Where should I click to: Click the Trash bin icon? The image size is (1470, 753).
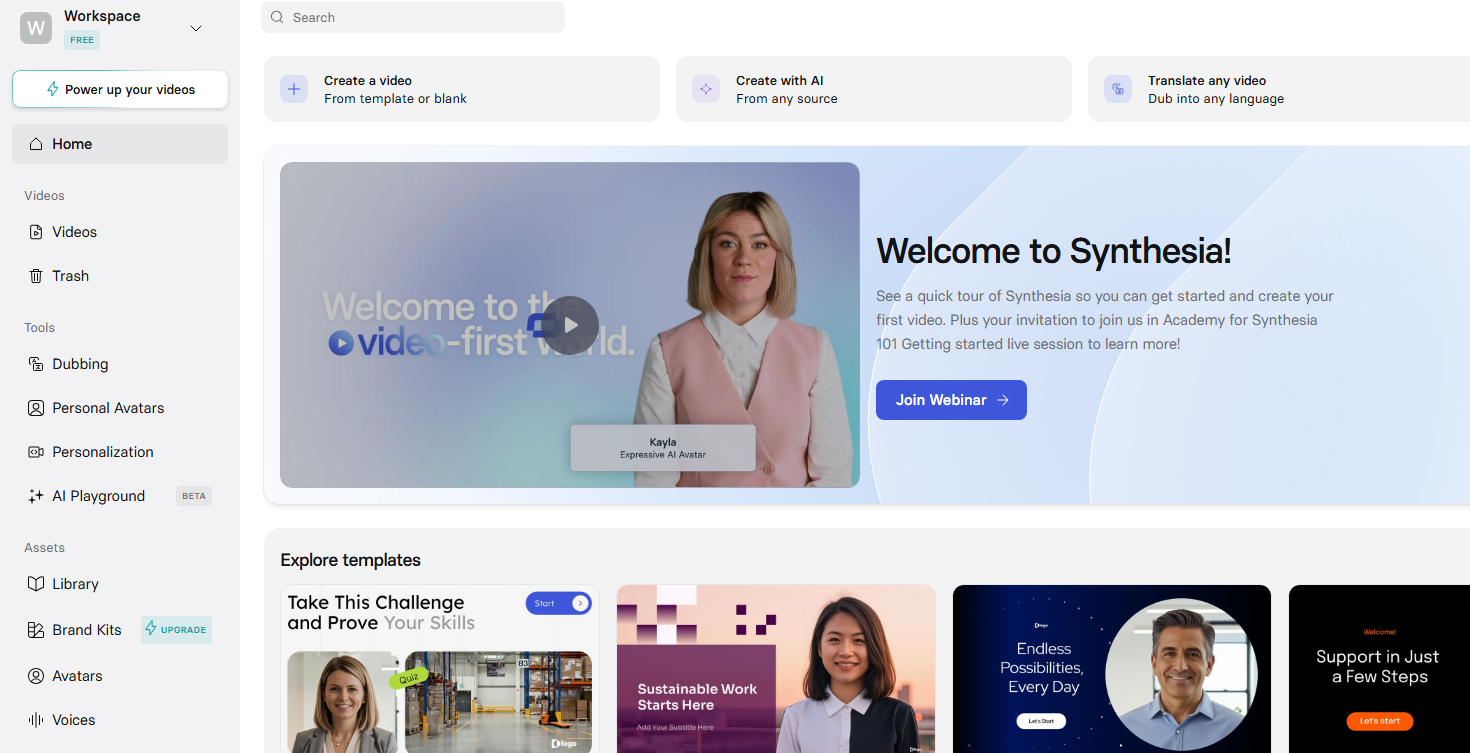pos(36,276)
